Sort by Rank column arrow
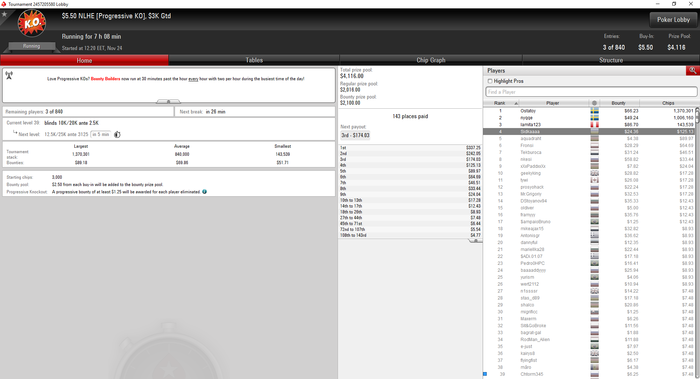Viewport: 700px width, 379px height. 516,103
